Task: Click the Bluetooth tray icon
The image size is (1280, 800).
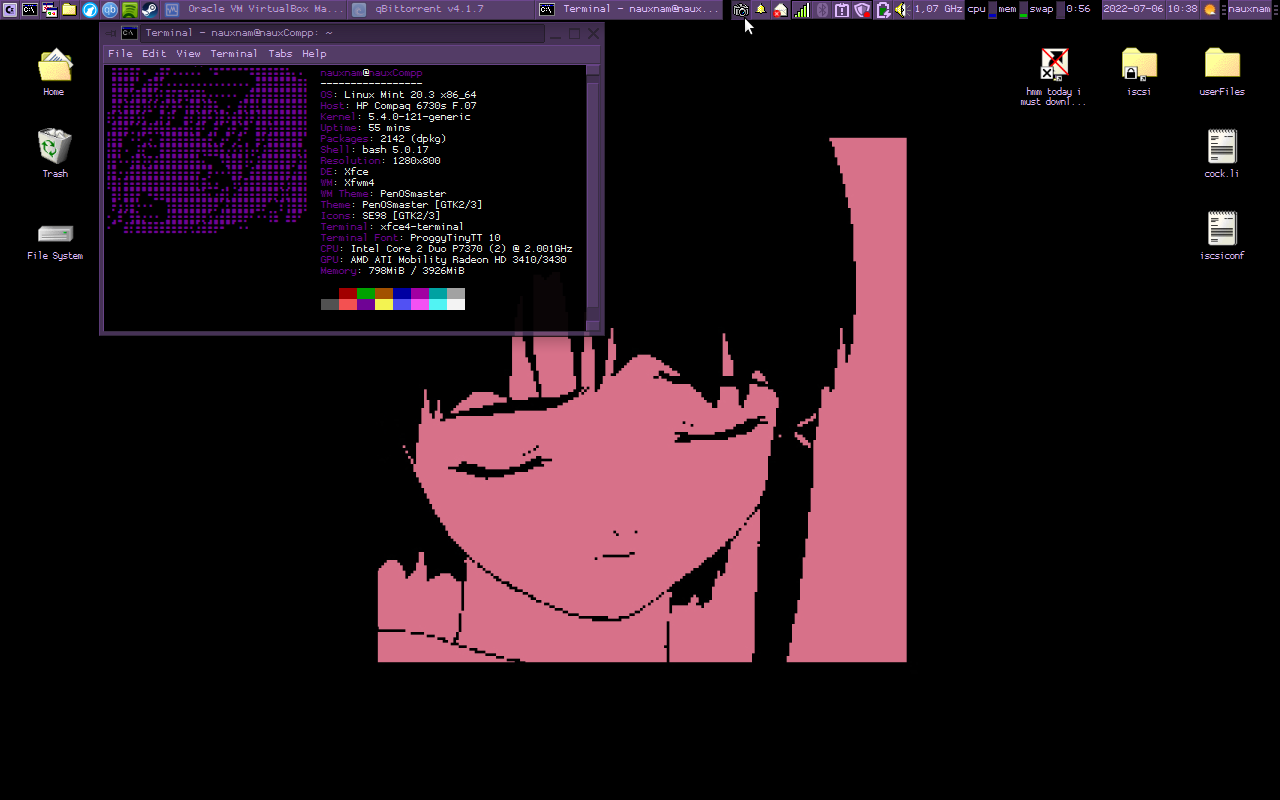Action: click(822, 9)
